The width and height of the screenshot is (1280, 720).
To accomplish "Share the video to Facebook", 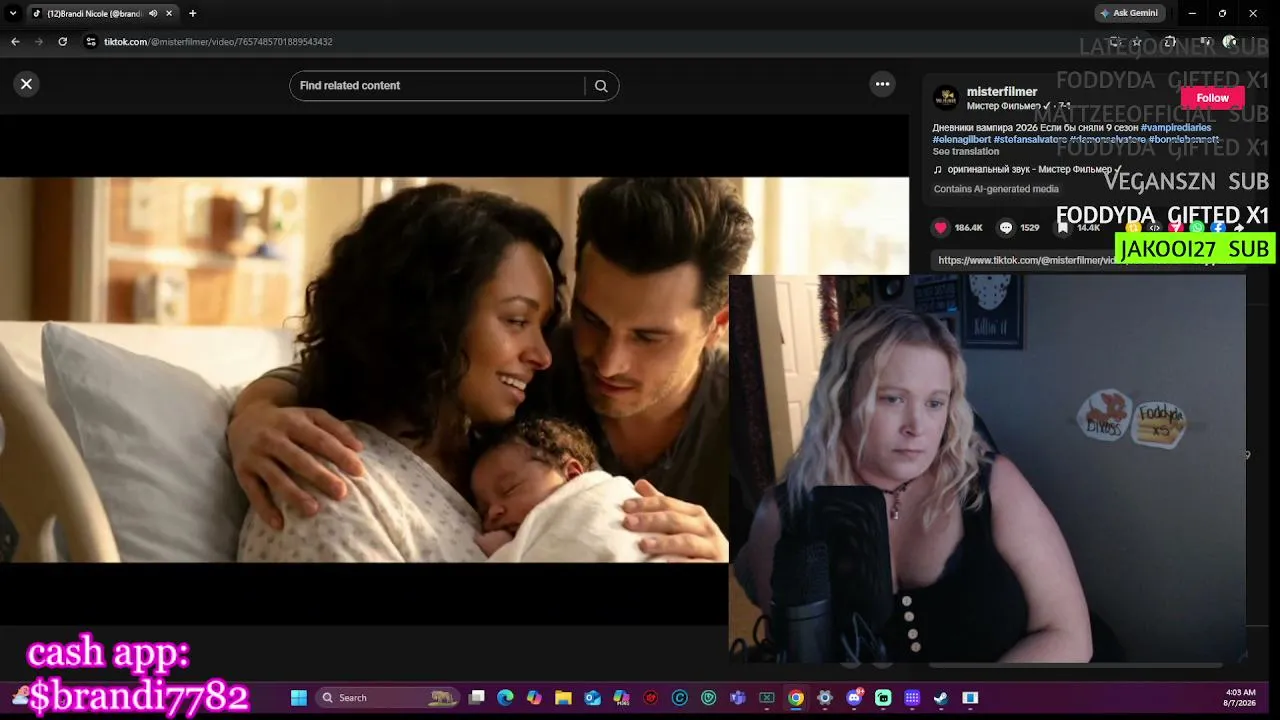I will click(1218, 228).
